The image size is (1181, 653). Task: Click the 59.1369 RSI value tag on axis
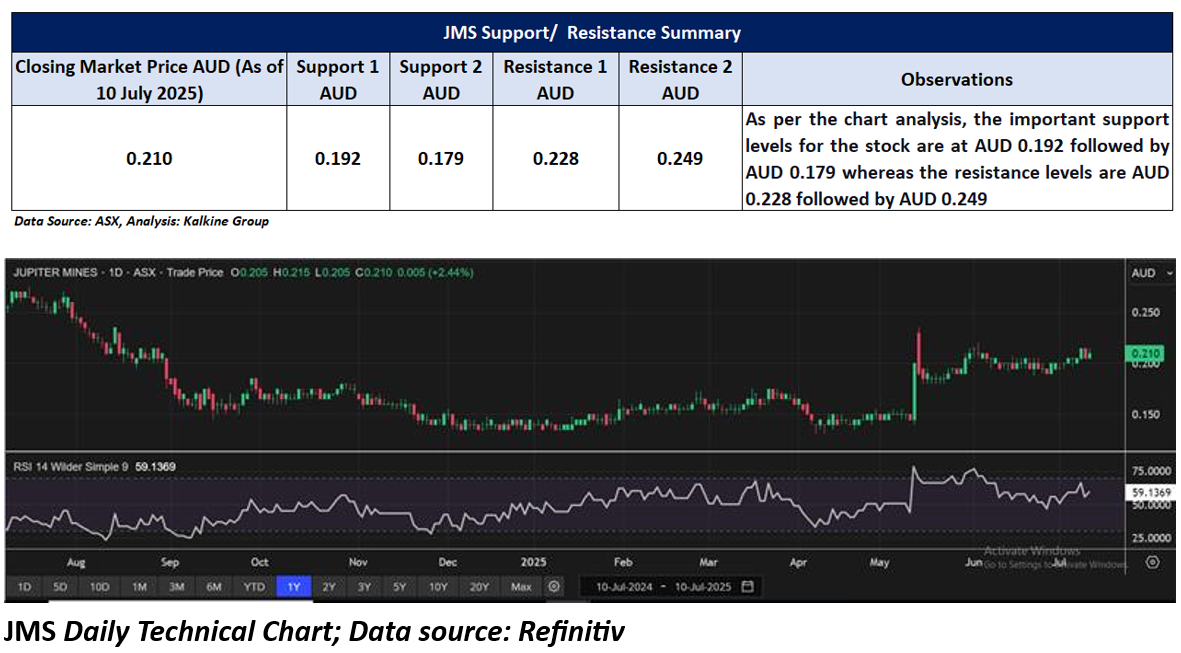(1151, 493)
